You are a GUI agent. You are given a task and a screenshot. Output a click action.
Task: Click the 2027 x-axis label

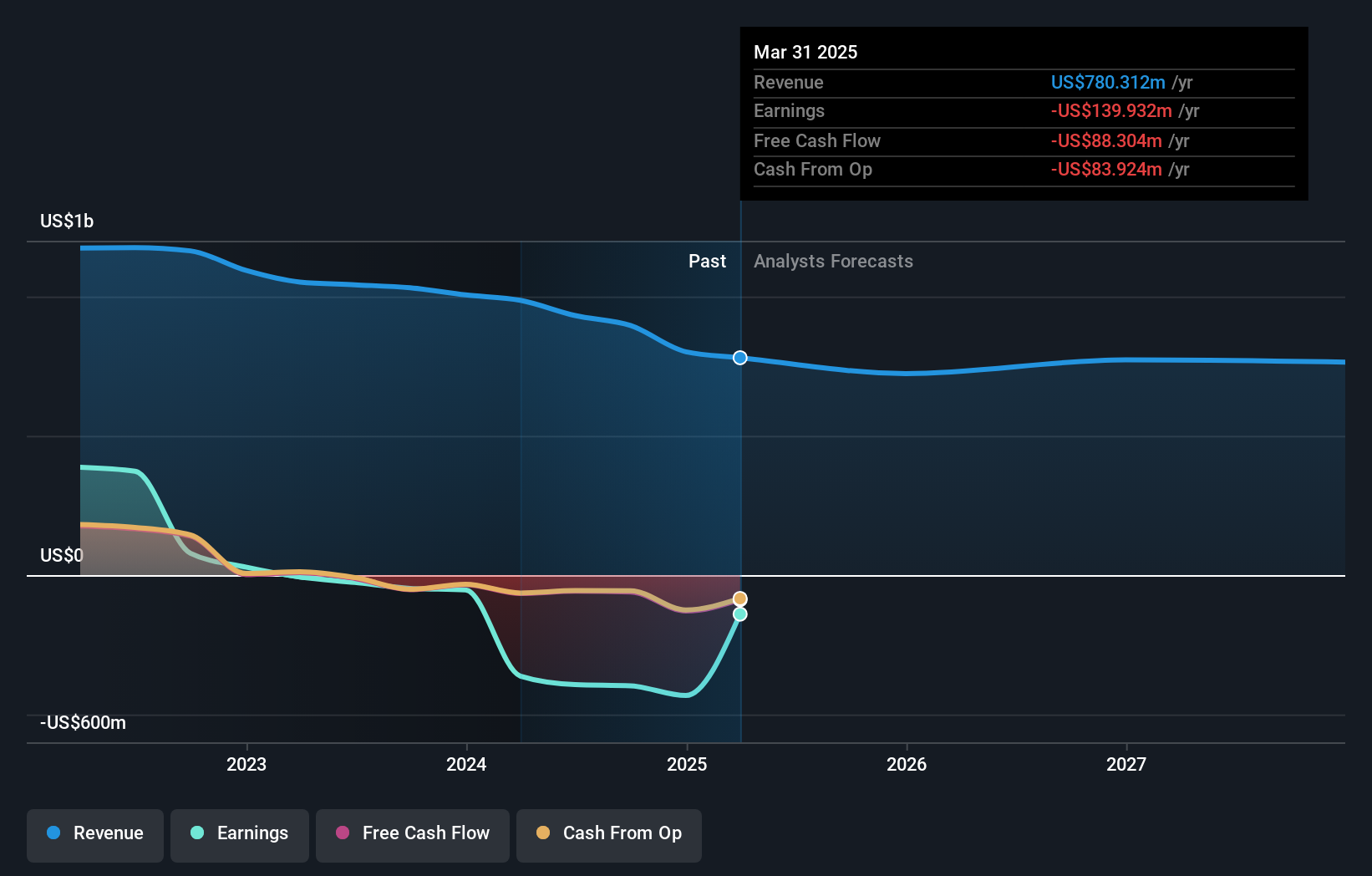[1126, 764]
